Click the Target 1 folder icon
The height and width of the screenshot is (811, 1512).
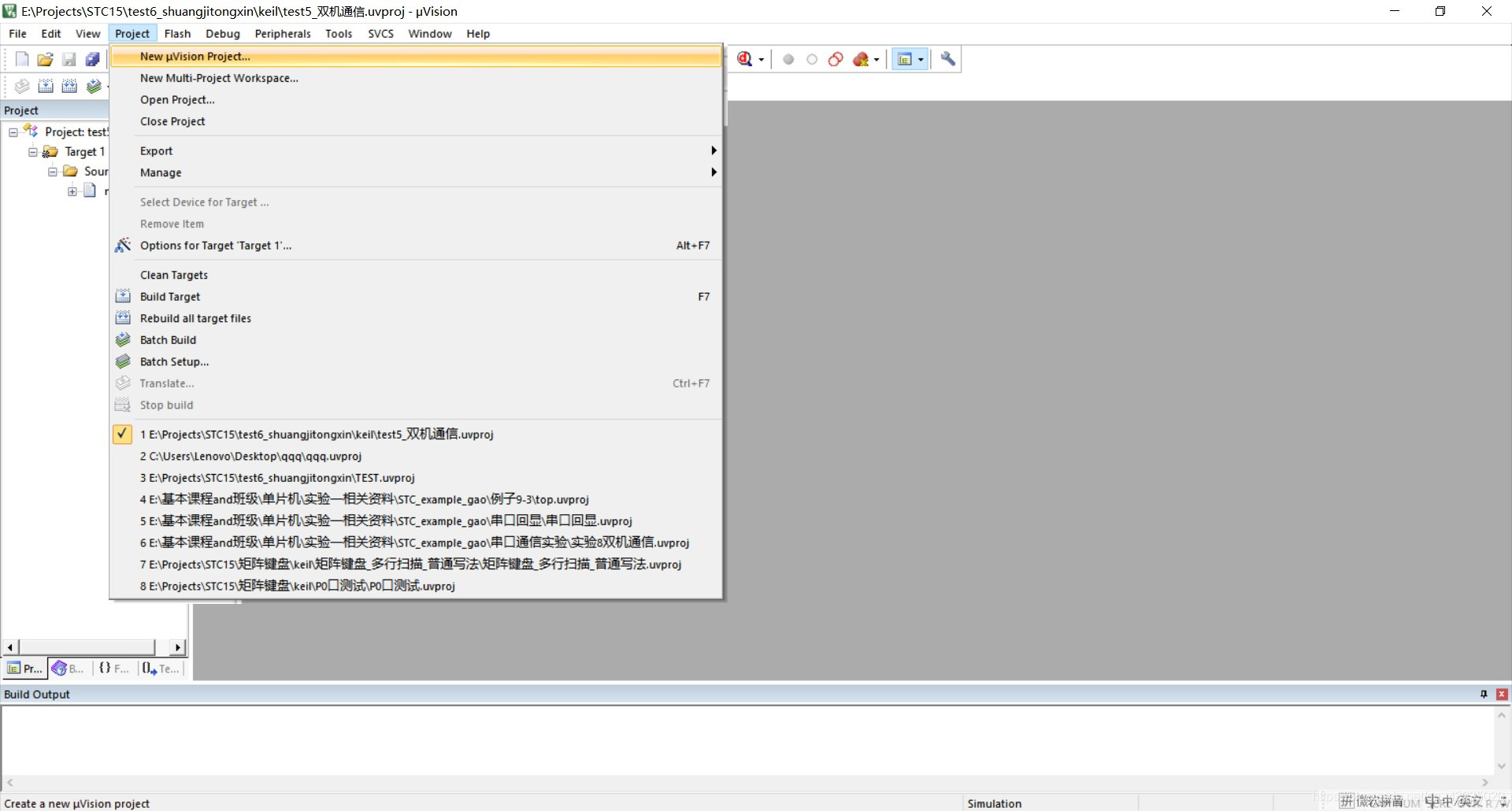[x=50, y=151]
